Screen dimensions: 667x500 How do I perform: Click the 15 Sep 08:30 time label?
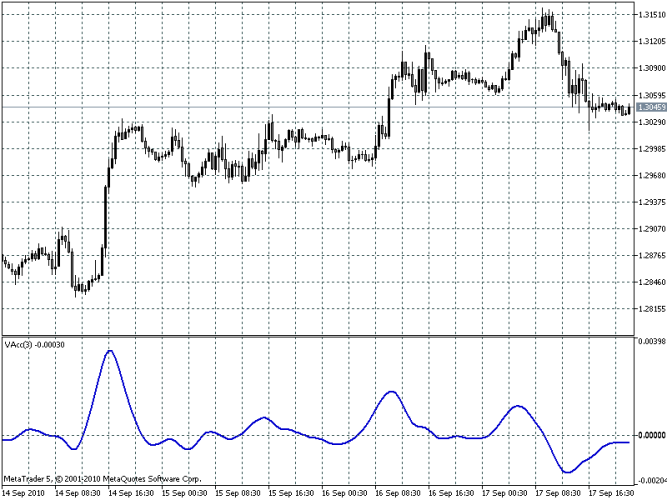point(238,493)
